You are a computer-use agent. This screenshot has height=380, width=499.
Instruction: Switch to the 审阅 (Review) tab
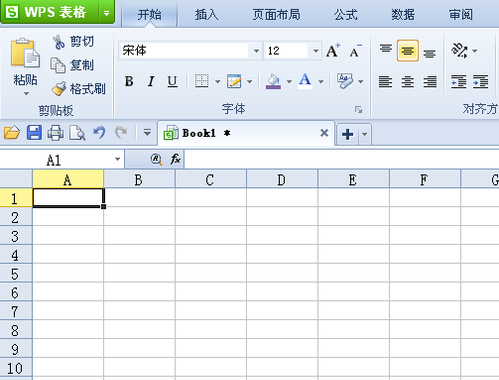460,15
